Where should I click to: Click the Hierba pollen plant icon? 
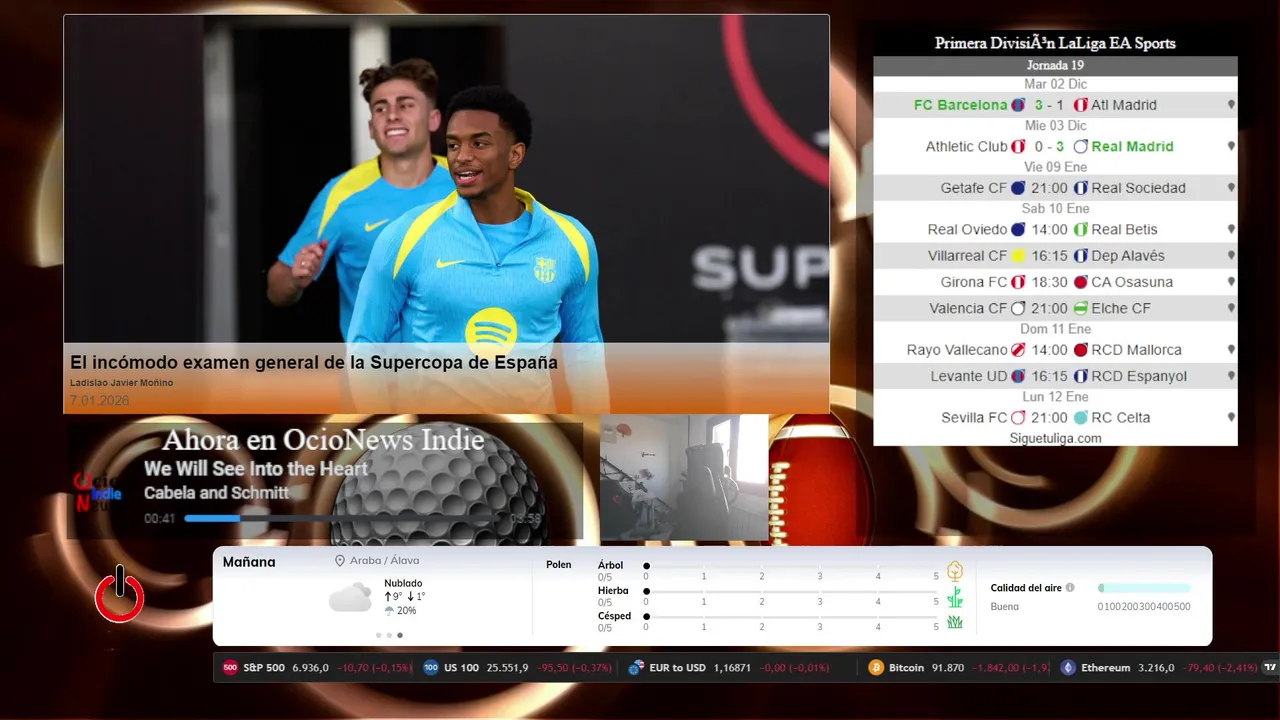pyautogui.click(x=955, y=597)
